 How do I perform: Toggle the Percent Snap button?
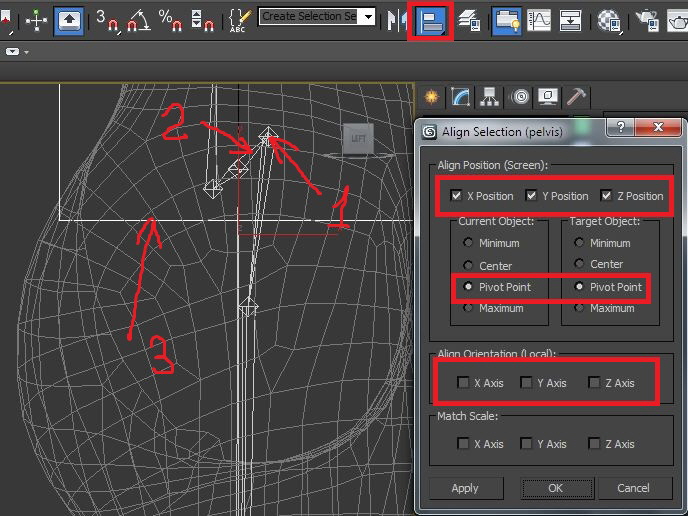click(169, 18)
